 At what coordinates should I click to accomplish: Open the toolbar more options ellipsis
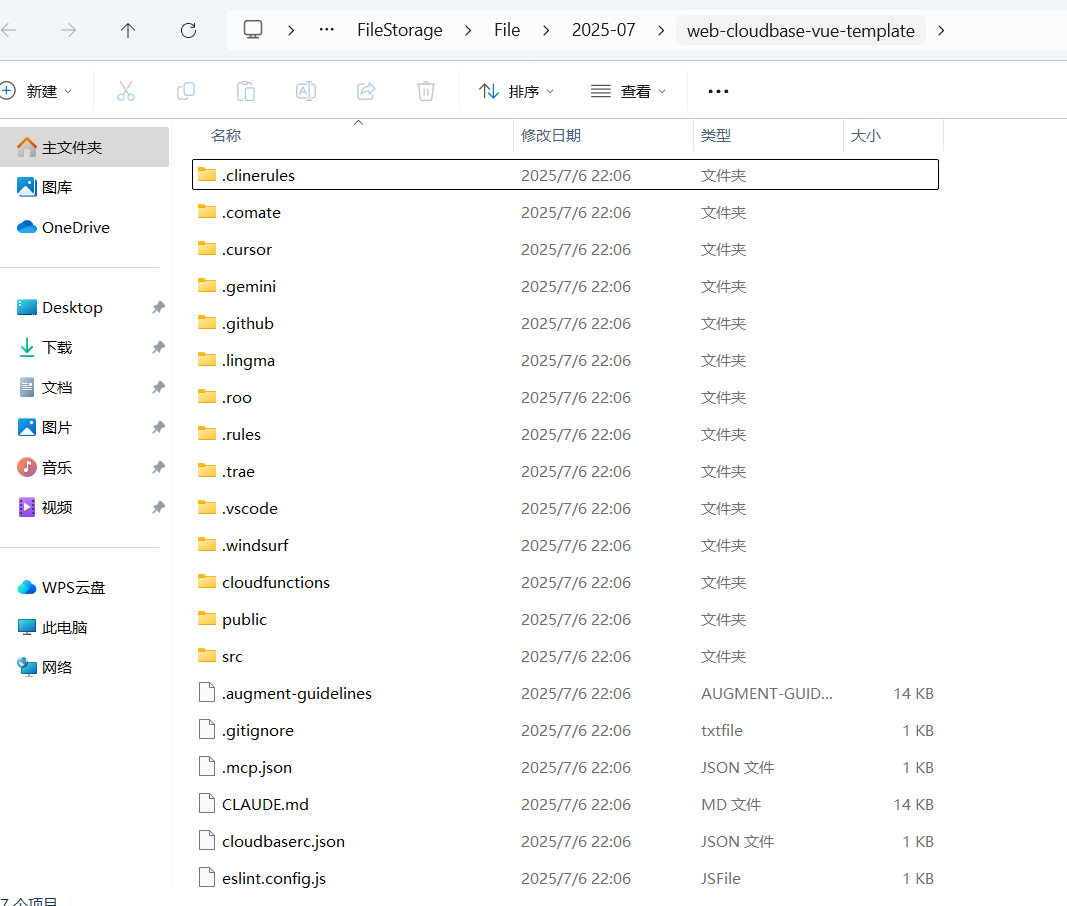(x=719, y=91)
